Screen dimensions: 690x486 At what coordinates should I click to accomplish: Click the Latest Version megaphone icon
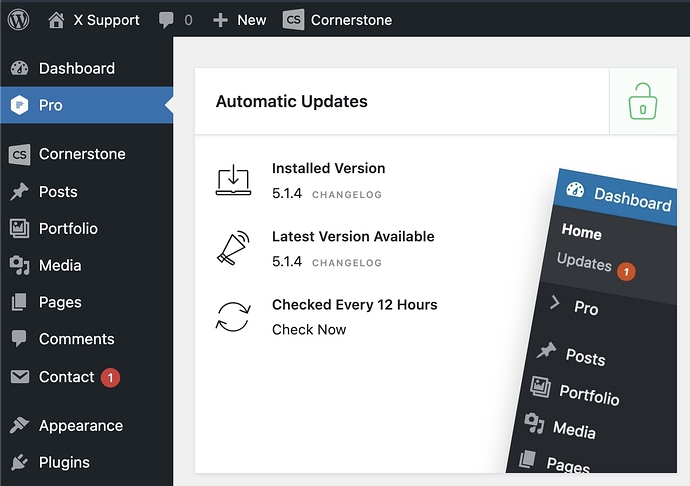[x=233, y=248]
